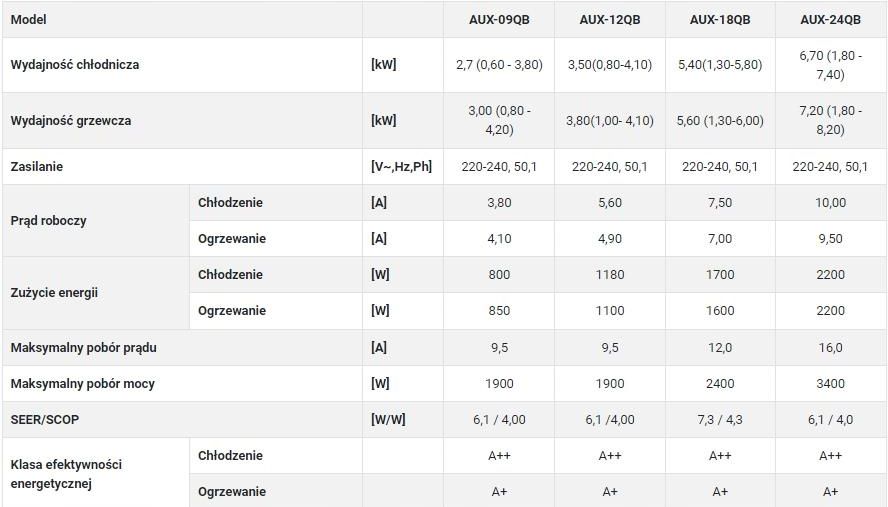Click the [V~,Hz,Ph] unit cell
Screen dimensions: 888x507
pos(402,167)
